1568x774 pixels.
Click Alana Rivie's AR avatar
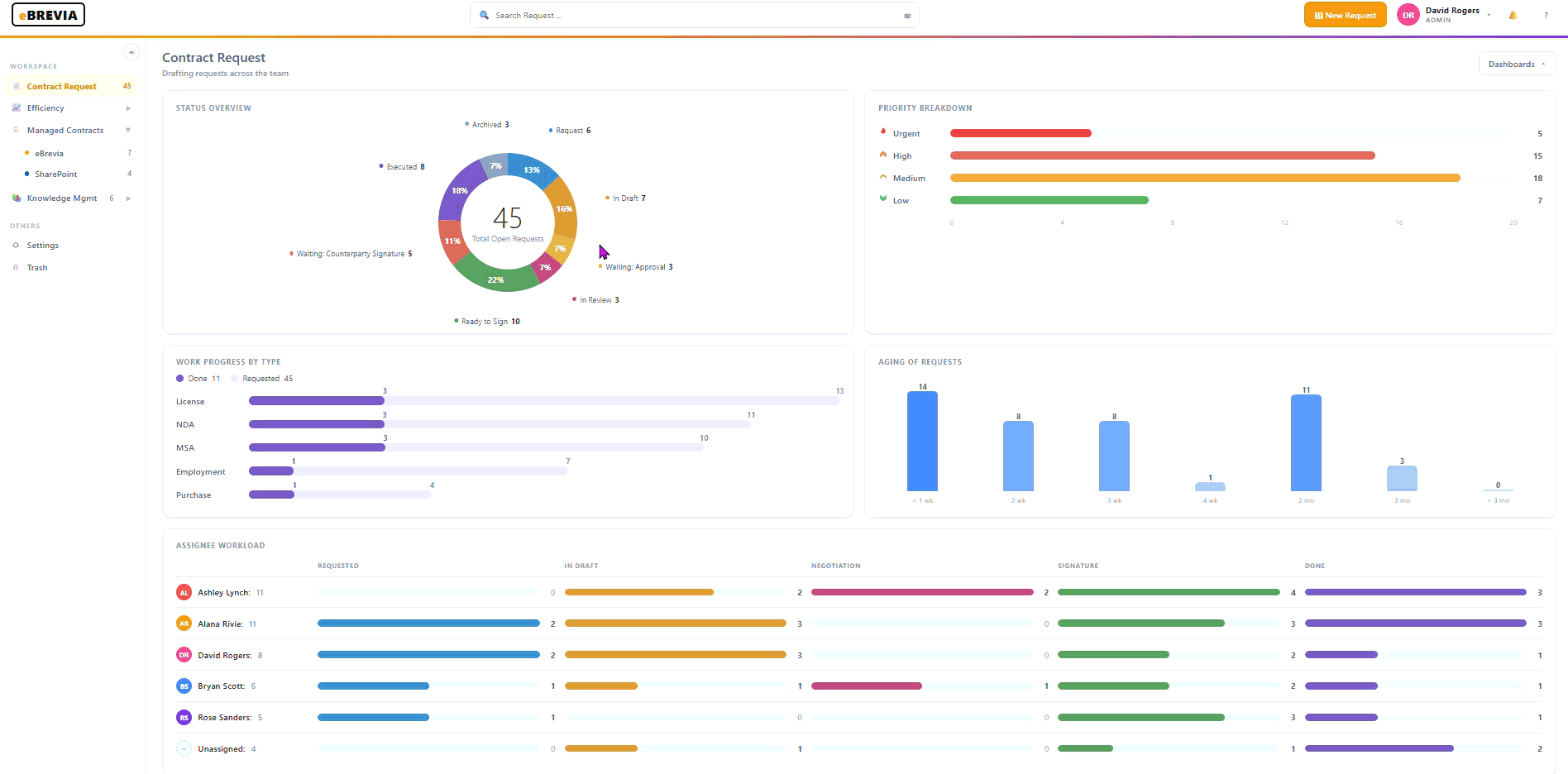point(184,623)
